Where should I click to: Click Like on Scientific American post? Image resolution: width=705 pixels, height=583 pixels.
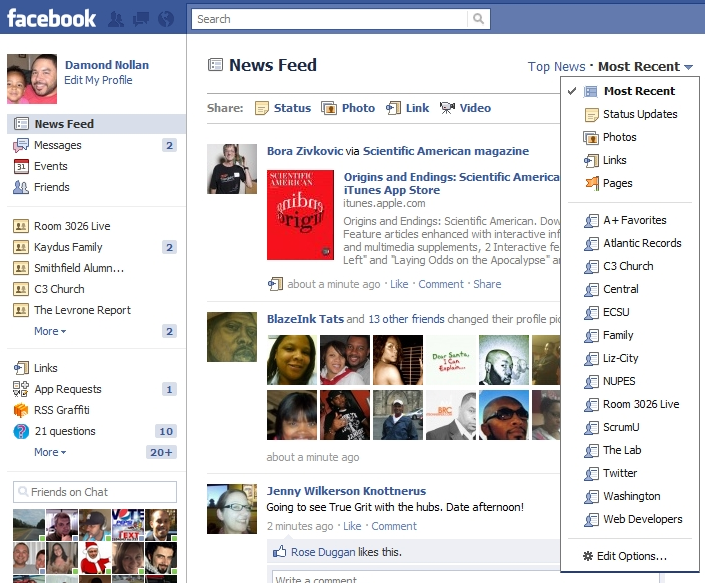(399, 284)
